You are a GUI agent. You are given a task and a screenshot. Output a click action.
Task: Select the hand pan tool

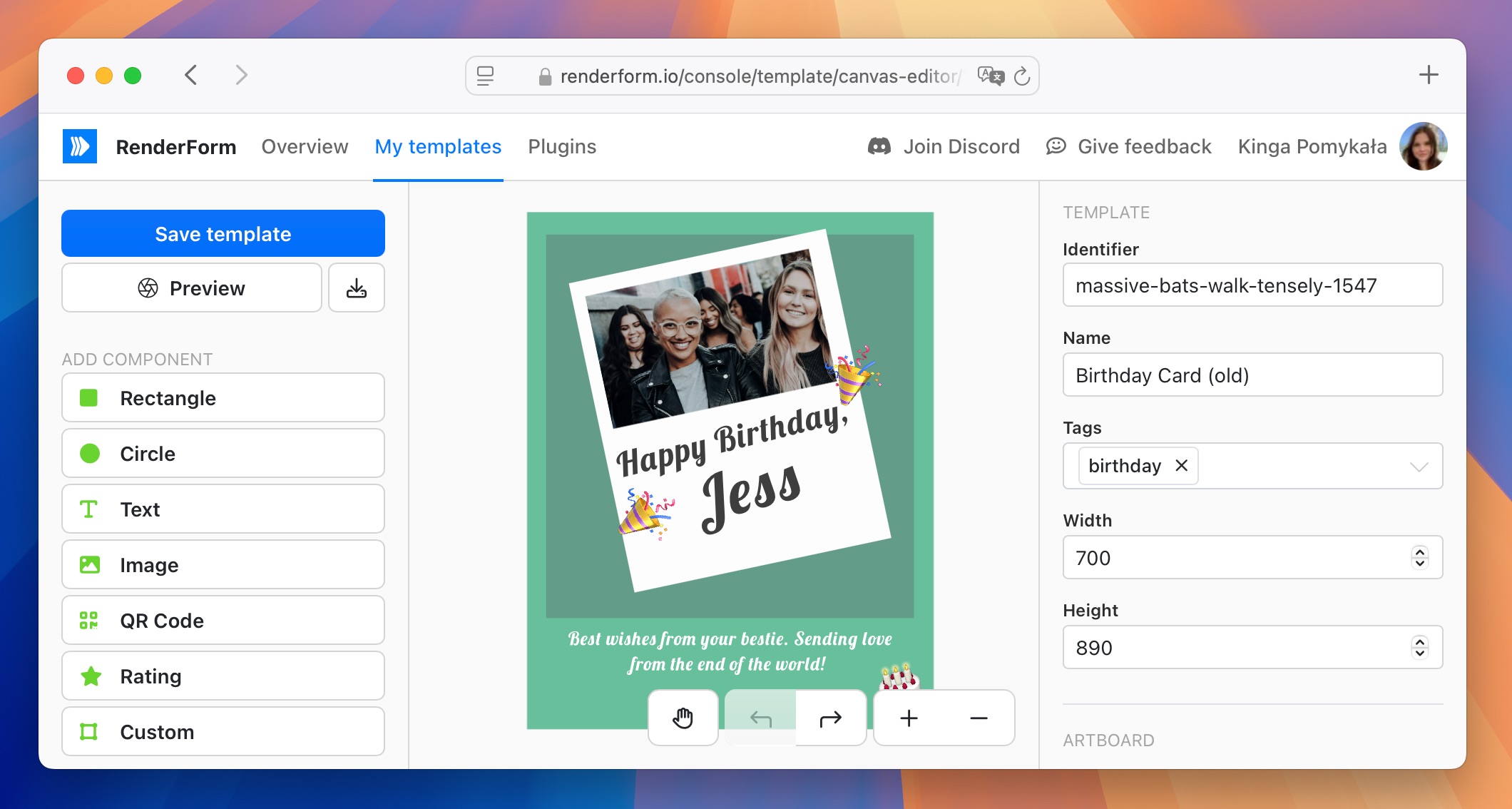click(x=683, y=718)
